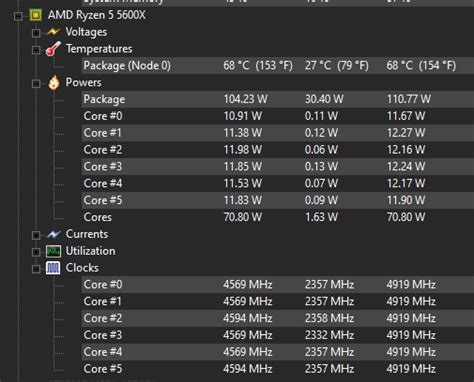Select the Core #0 4569 MHz clock row
The height and width of the screenshot is (382, 474).
pyautogui.click(x=278, y=284)
